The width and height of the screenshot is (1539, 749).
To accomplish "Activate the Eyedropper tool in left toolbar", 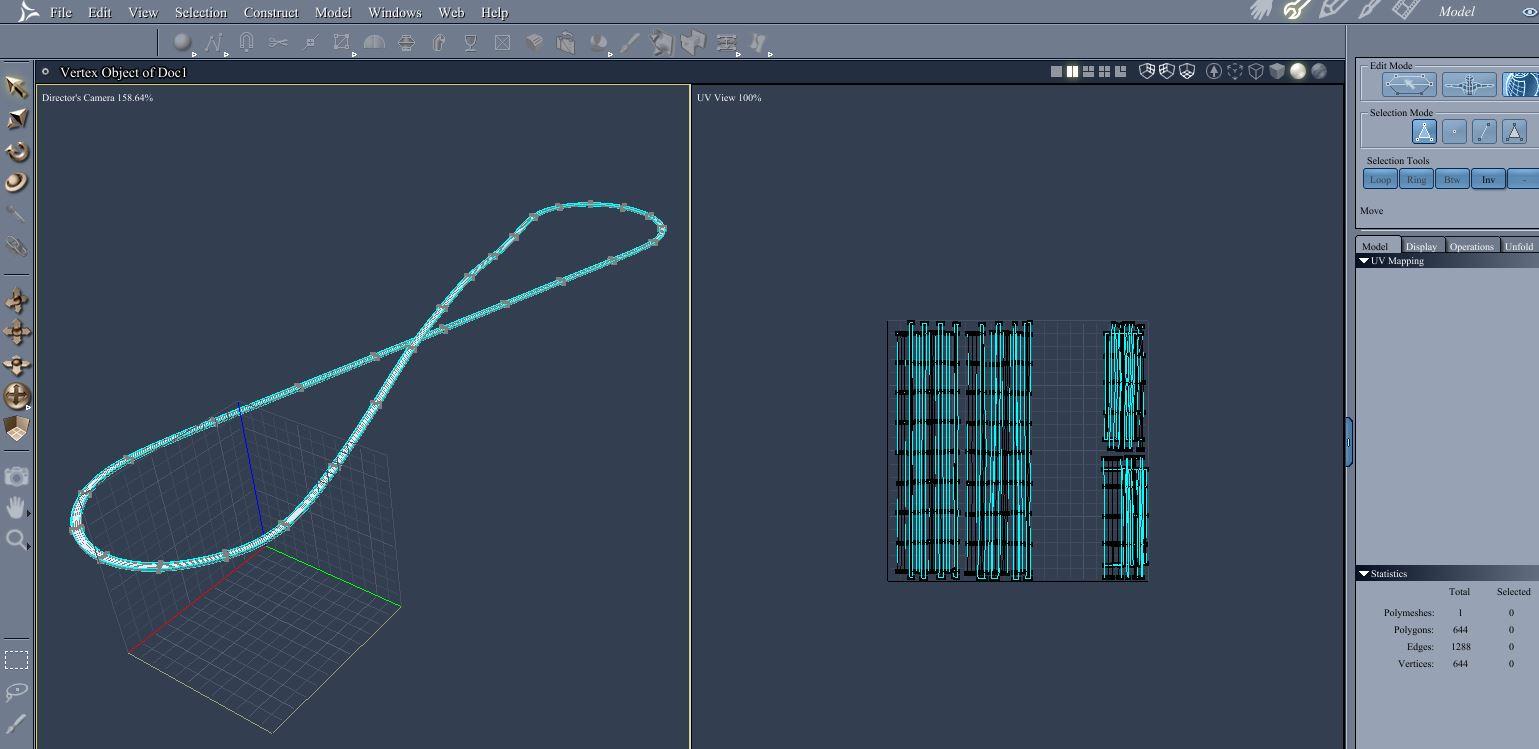I will point(16,214).
